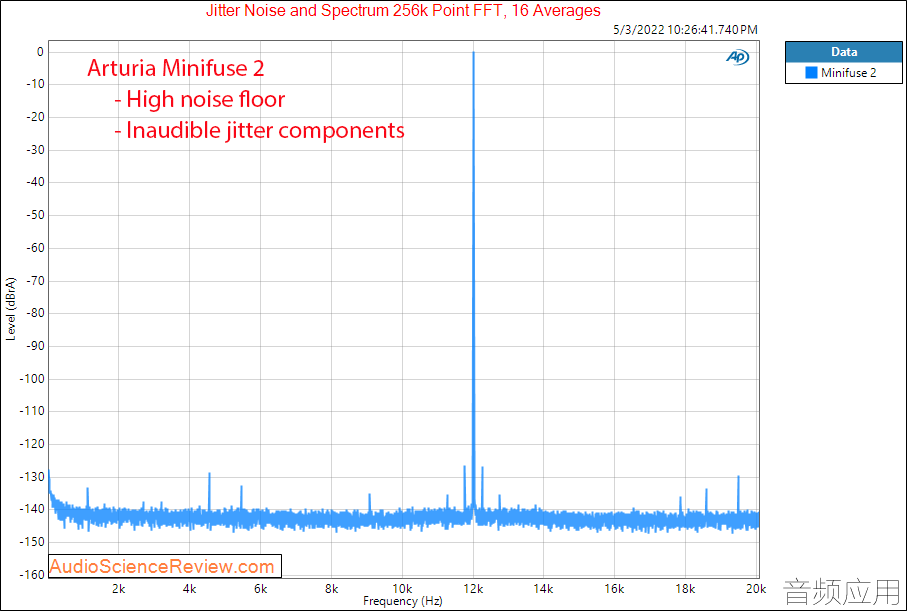Select the '-70' level tick label
907x611 pixels.
33,281
